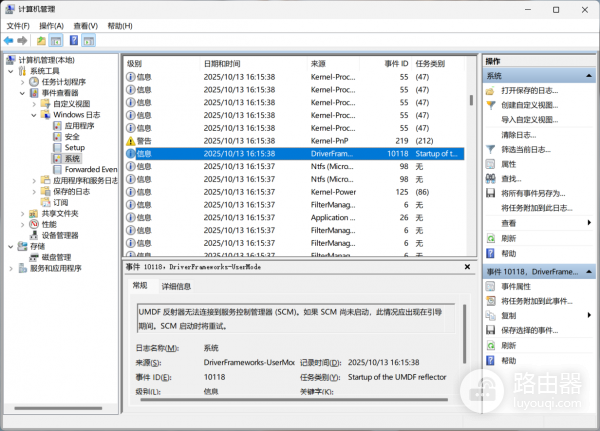
Task: Sort by the 日期和时间 column header
Action: click(x=253, y=64)
